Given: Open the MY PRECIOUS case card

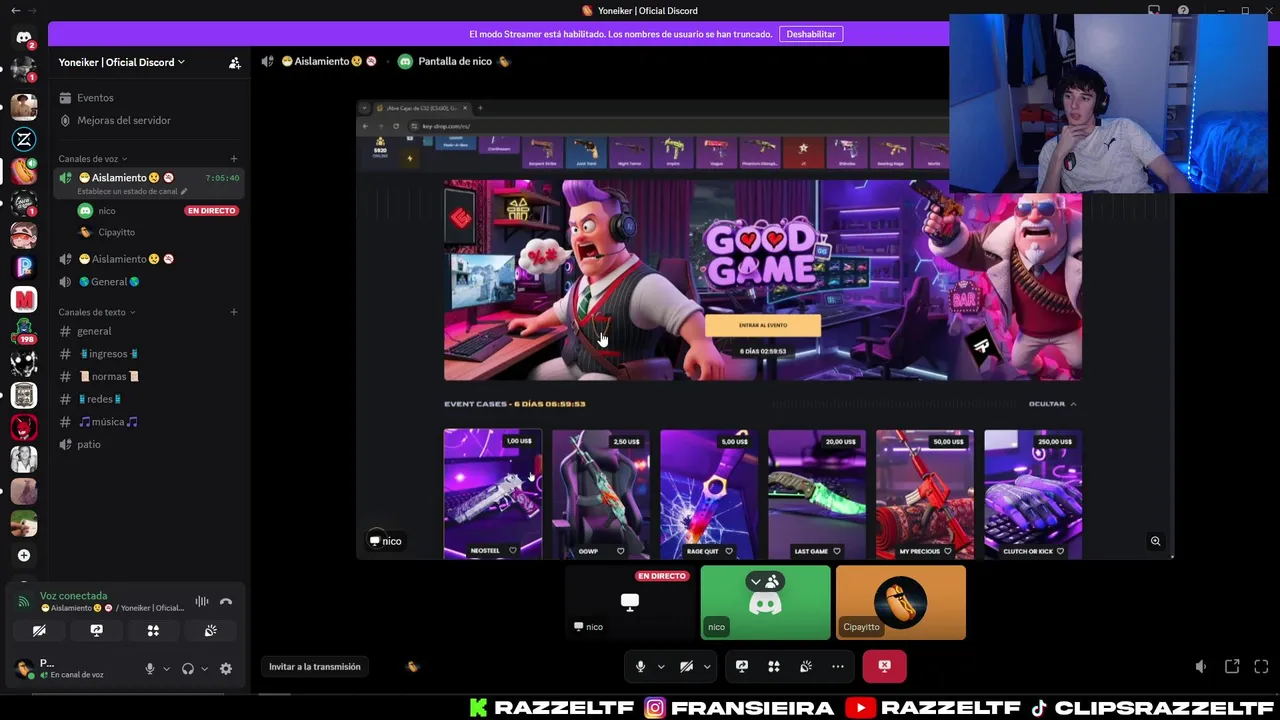Looking at the screenshot, I should 925,494.
